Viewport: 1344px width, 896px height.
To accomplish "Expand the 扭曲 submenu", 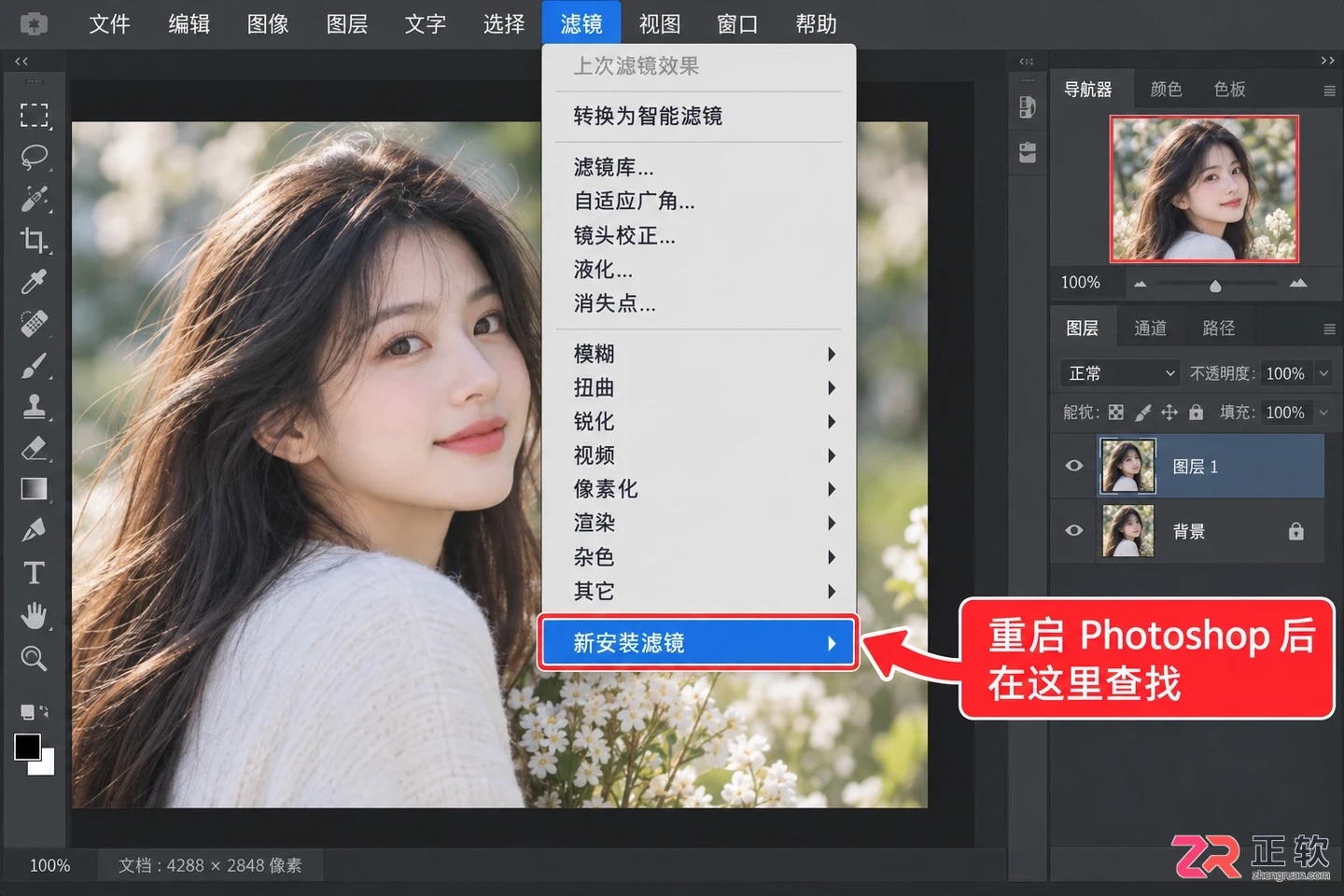I will coord(698,387).
